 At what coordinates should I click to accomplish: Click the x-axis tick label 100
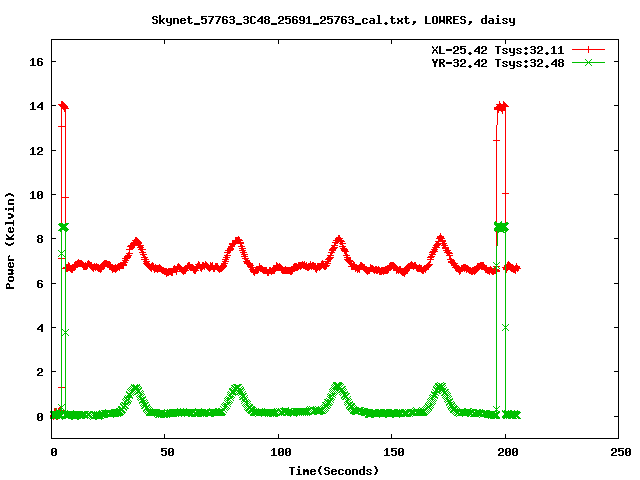tap(280, 452)
